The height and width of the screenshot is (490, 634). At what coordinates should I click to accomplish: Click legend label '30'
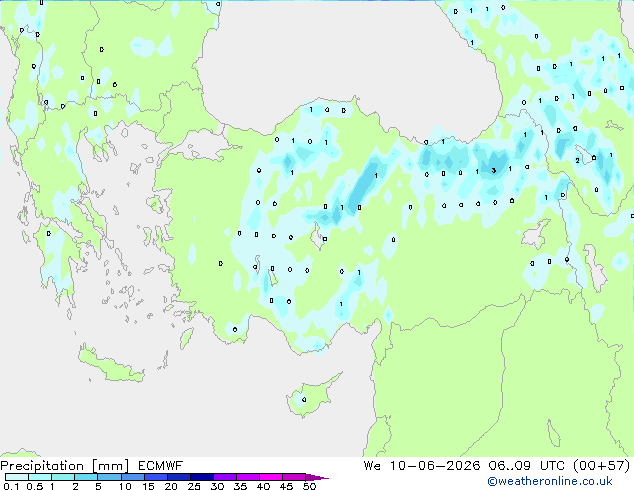tap(217, 486)
